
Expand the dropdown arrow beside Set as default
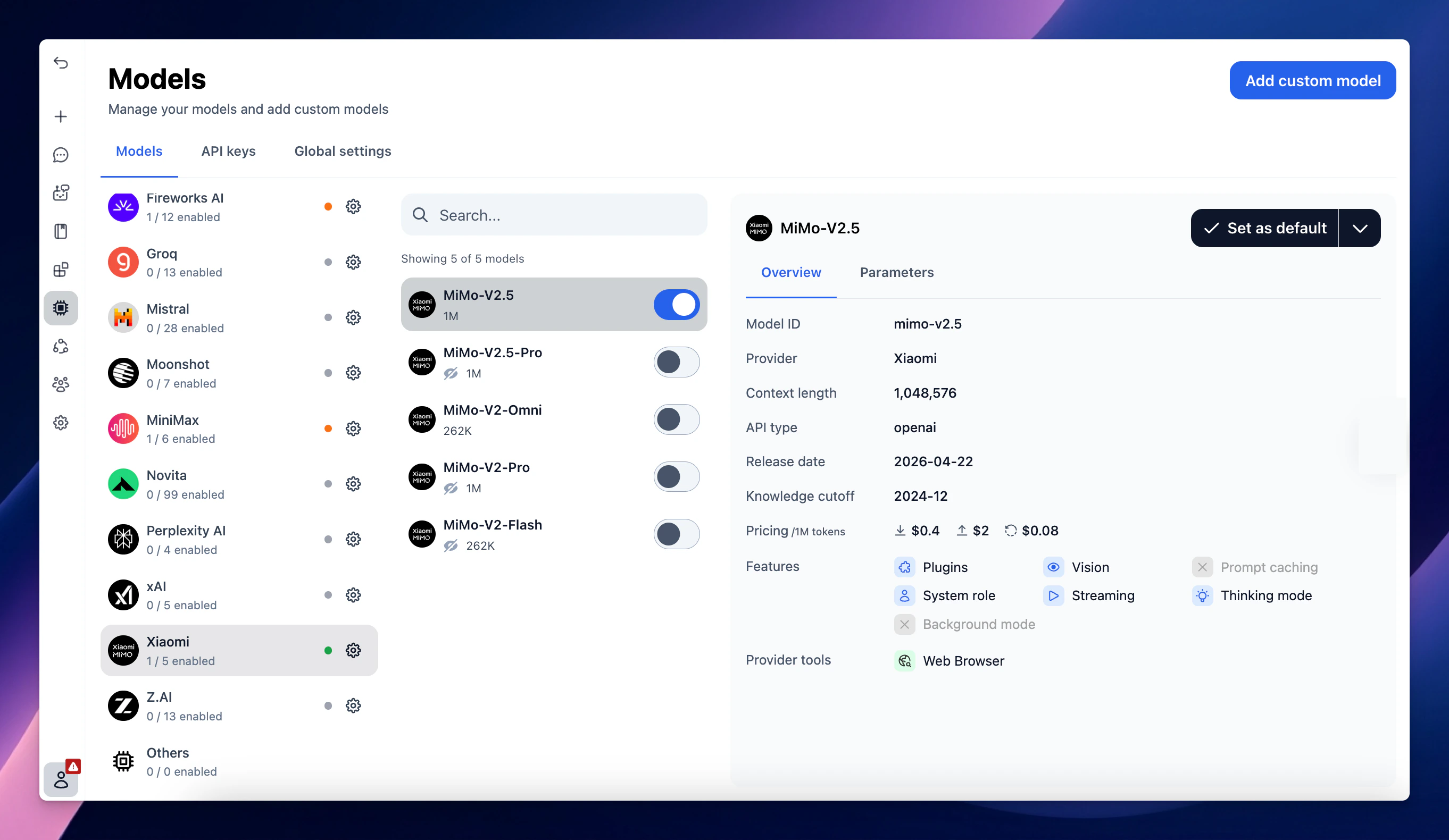pos(1359,228)
